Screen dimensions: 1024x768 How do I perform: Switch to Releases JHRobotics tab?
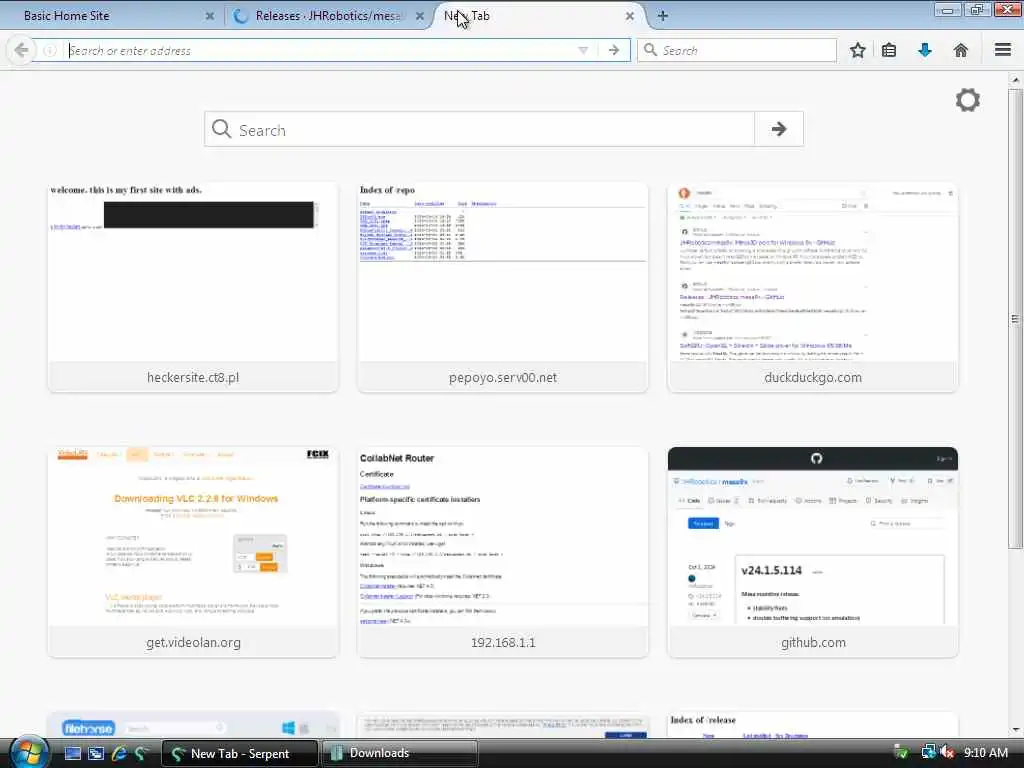[x=330, y=16]
